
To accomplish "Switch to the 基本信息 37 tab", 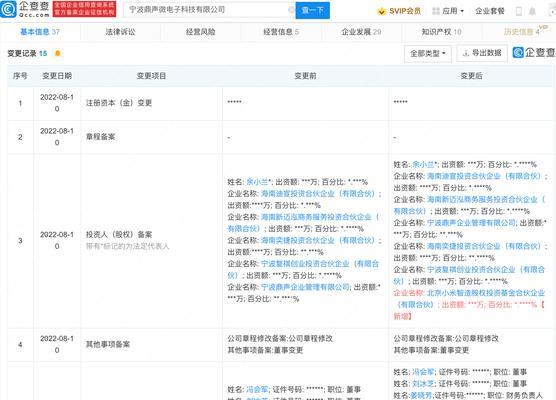I will (40, 32).
